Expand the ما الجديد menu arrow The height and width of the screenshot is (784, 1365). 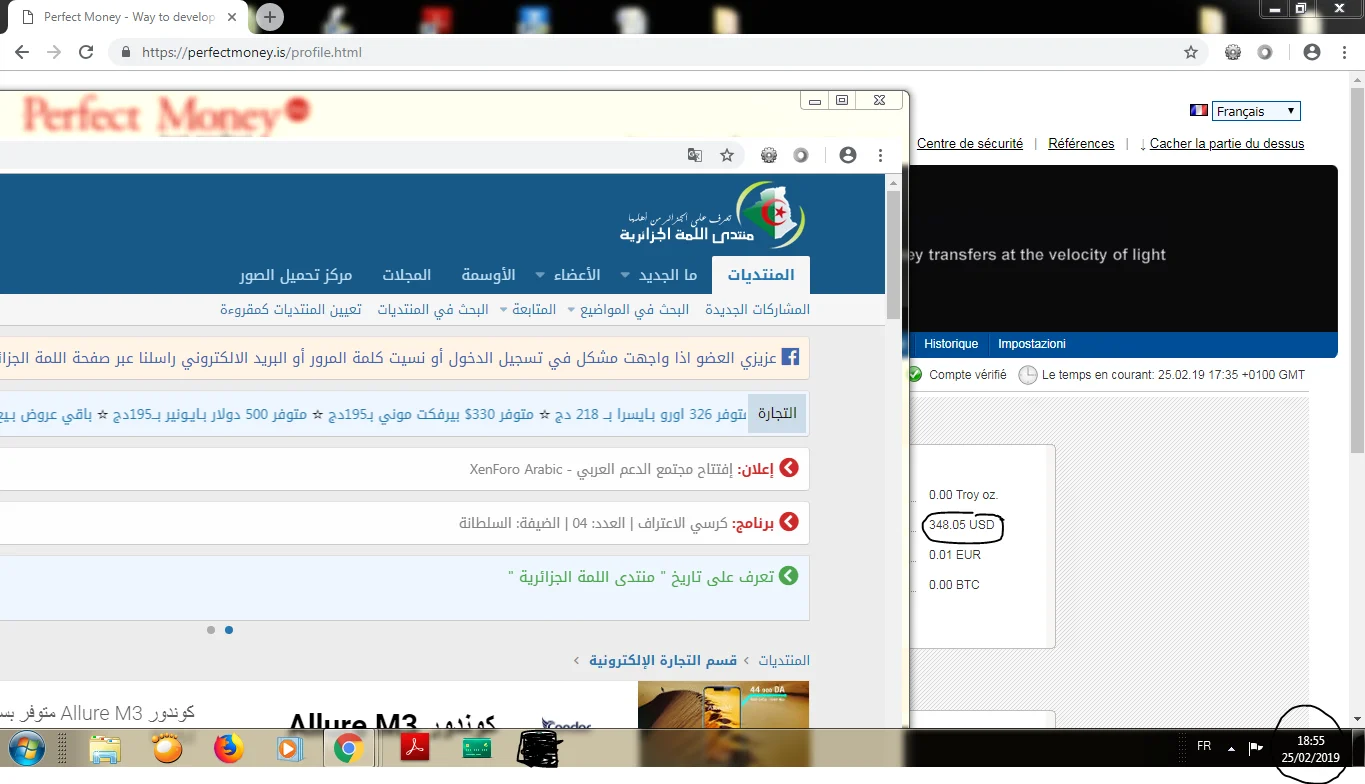point(626,275)
